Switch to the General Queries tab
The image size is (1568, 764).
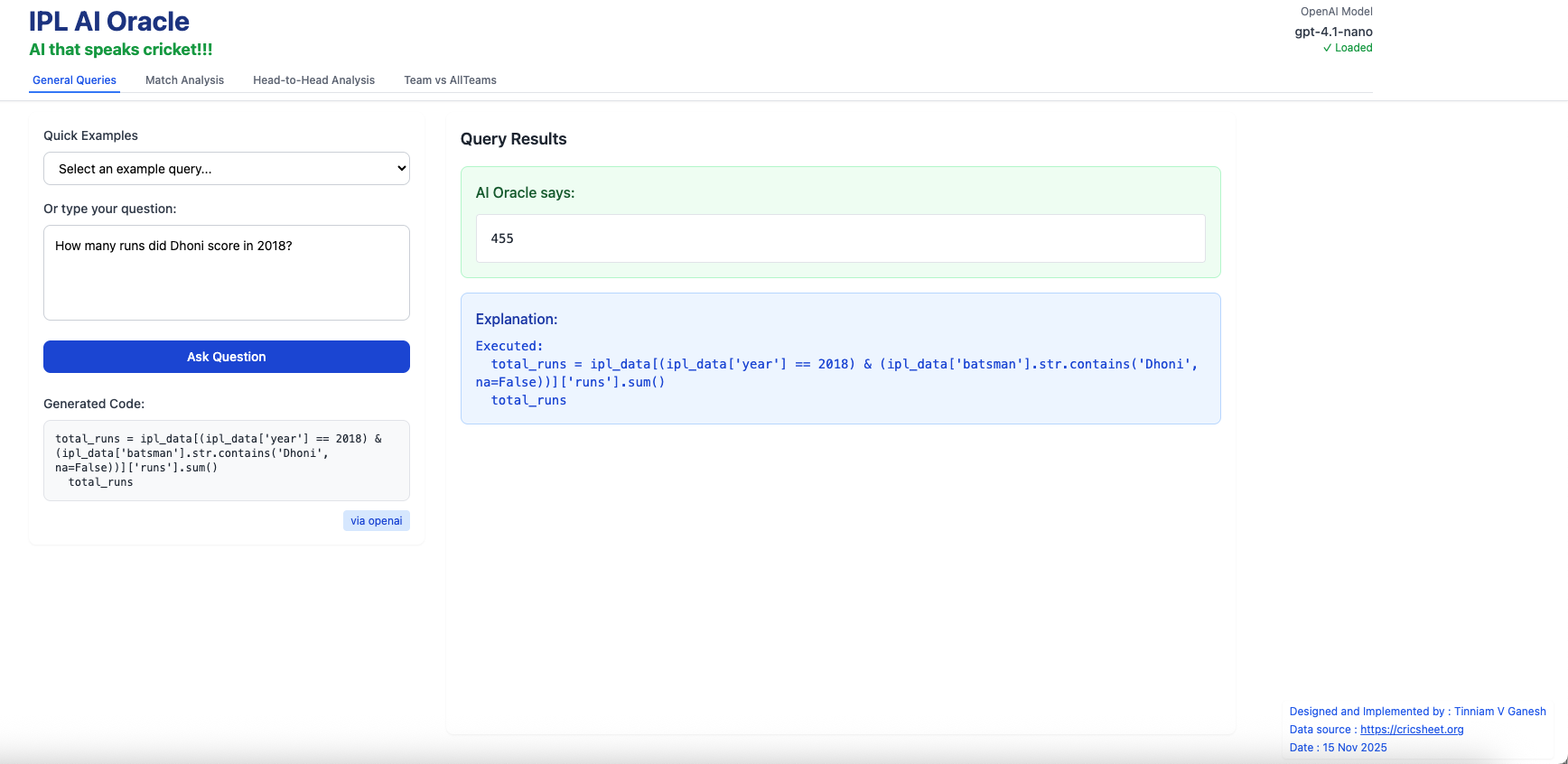click(x=74, y=80)
